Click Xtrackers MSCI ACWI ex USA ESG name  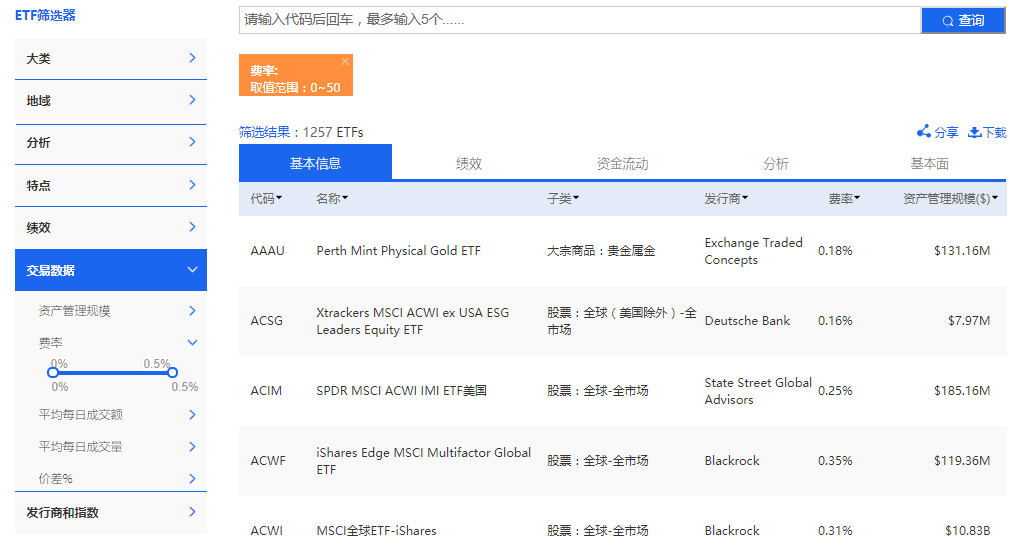pyautogui.click(x=412, y=321)
